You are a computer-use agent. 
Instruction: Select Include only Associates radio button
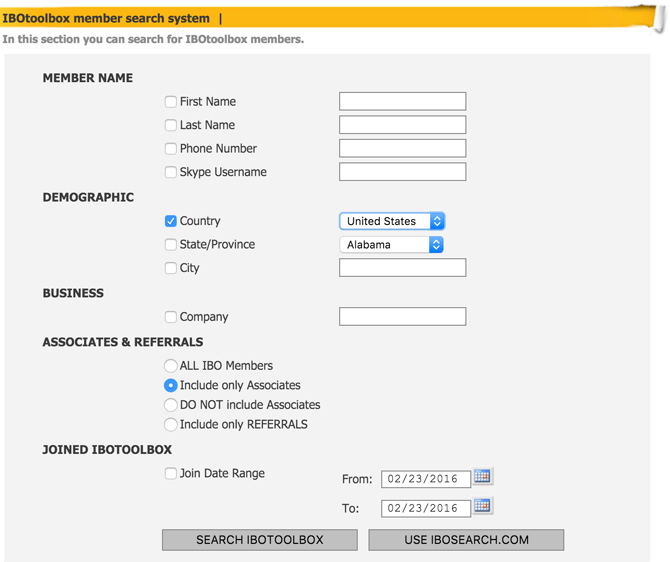[170, 385]
